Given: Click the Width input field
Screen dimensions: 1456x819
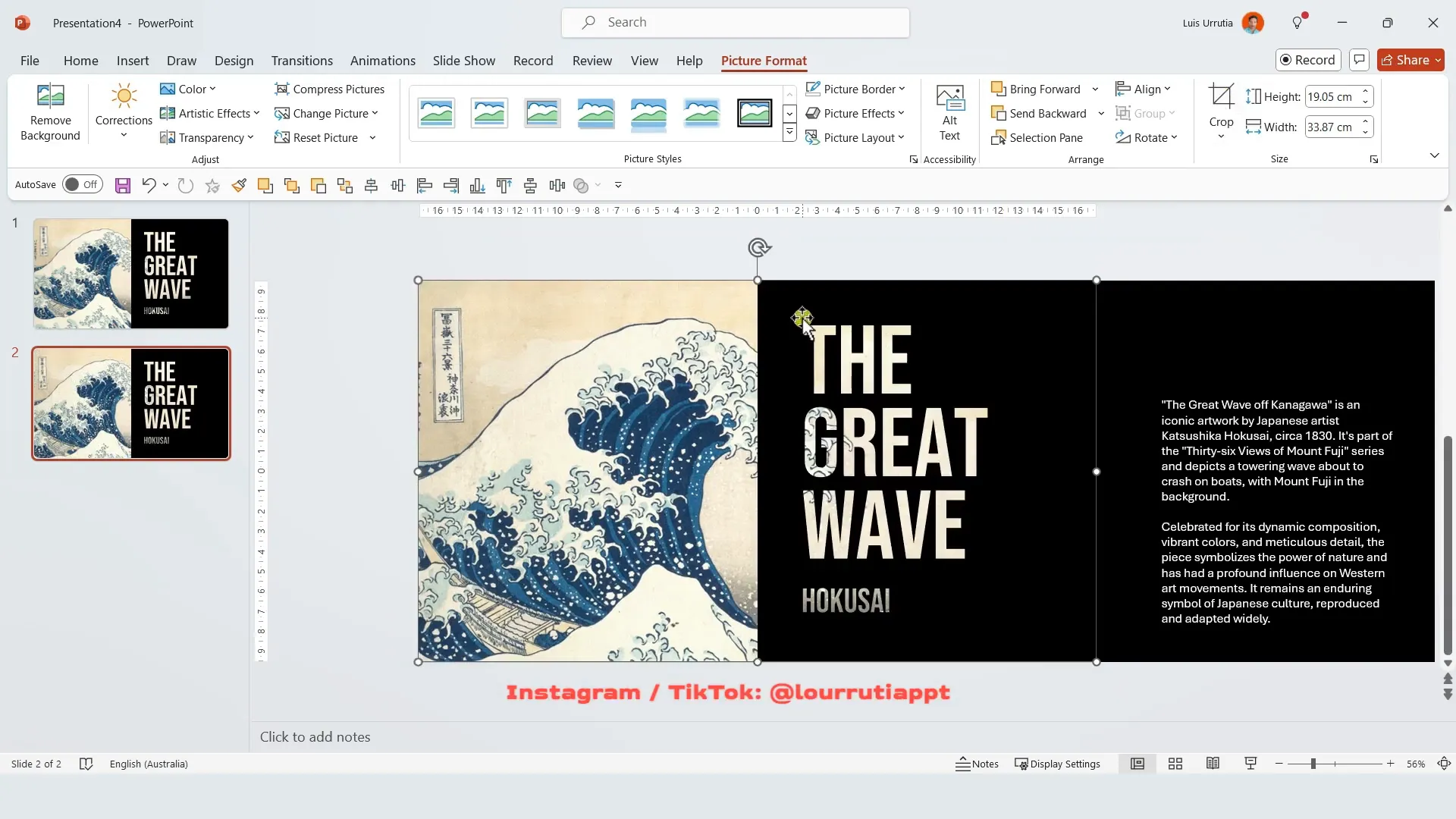Looking at the screenshot, I should point(1332,127).
